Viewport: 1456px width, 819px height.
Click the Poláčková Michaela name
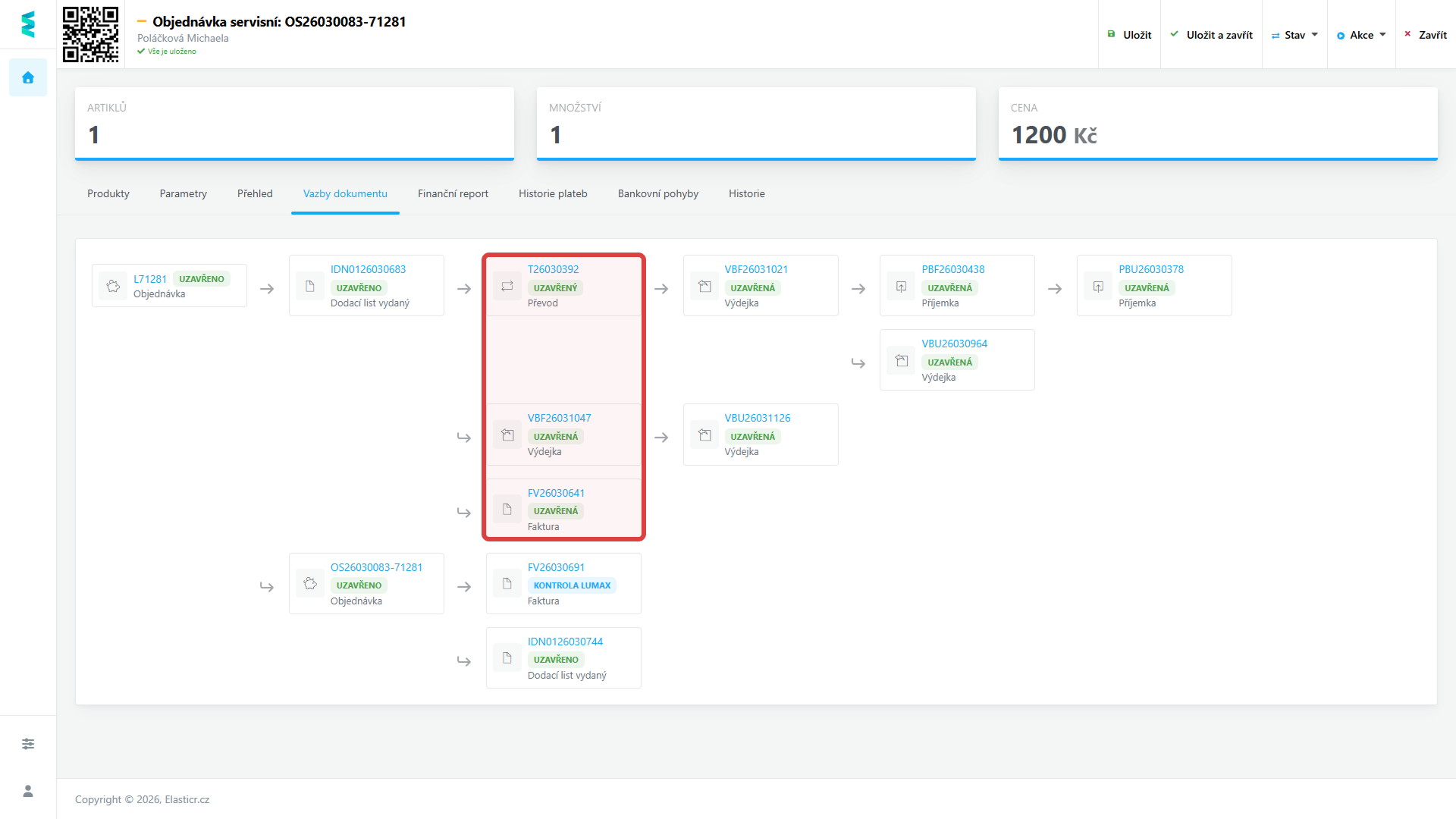183,38
